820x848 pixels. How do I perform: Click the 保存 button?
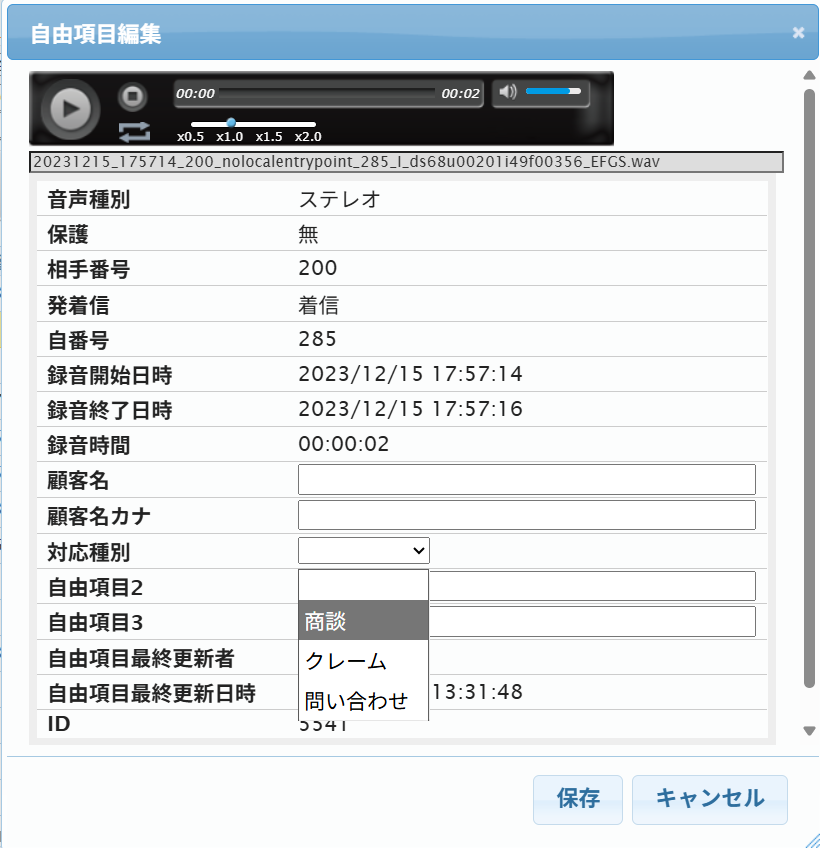tap(577, 799)
